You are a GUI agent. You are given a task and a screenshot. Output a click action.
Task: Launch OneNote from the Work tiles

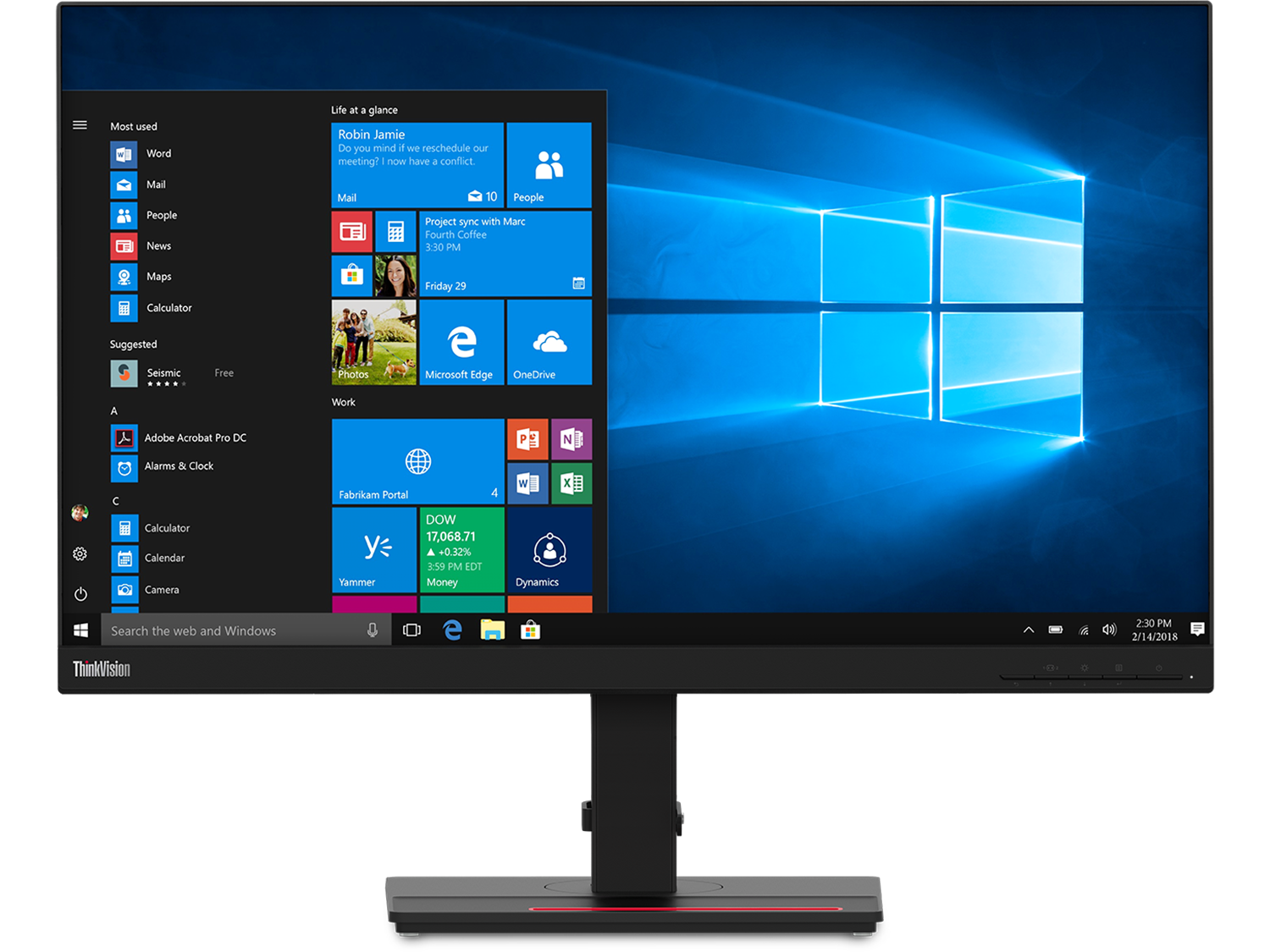click(571, 439)
